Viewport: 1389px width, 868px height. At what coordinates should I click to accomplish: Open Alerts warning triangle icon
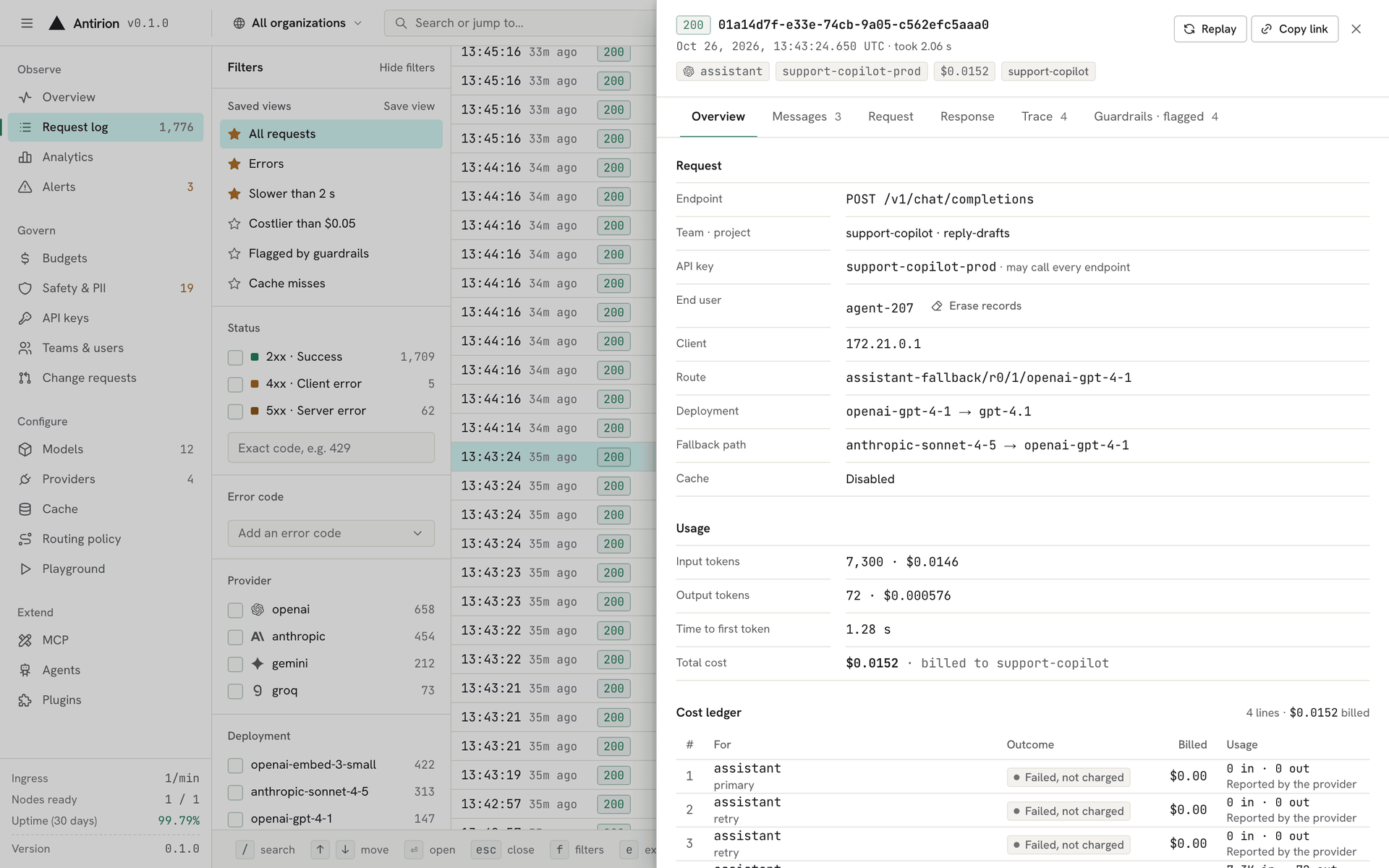tap(25, 187)
